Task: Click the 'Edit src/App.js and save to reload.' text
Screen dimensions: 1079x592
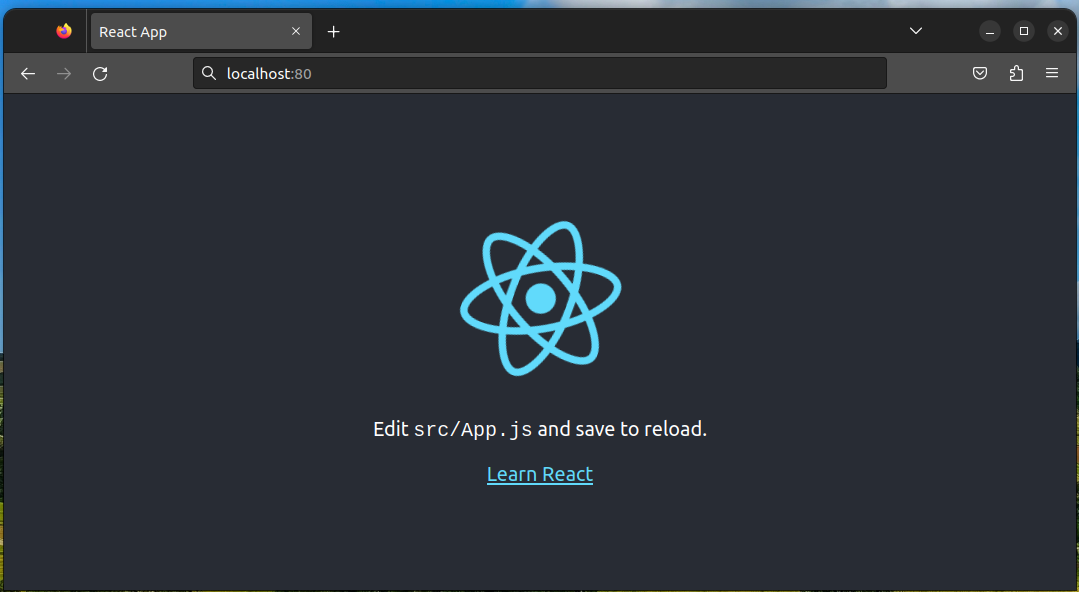Action: coord(540,429)
